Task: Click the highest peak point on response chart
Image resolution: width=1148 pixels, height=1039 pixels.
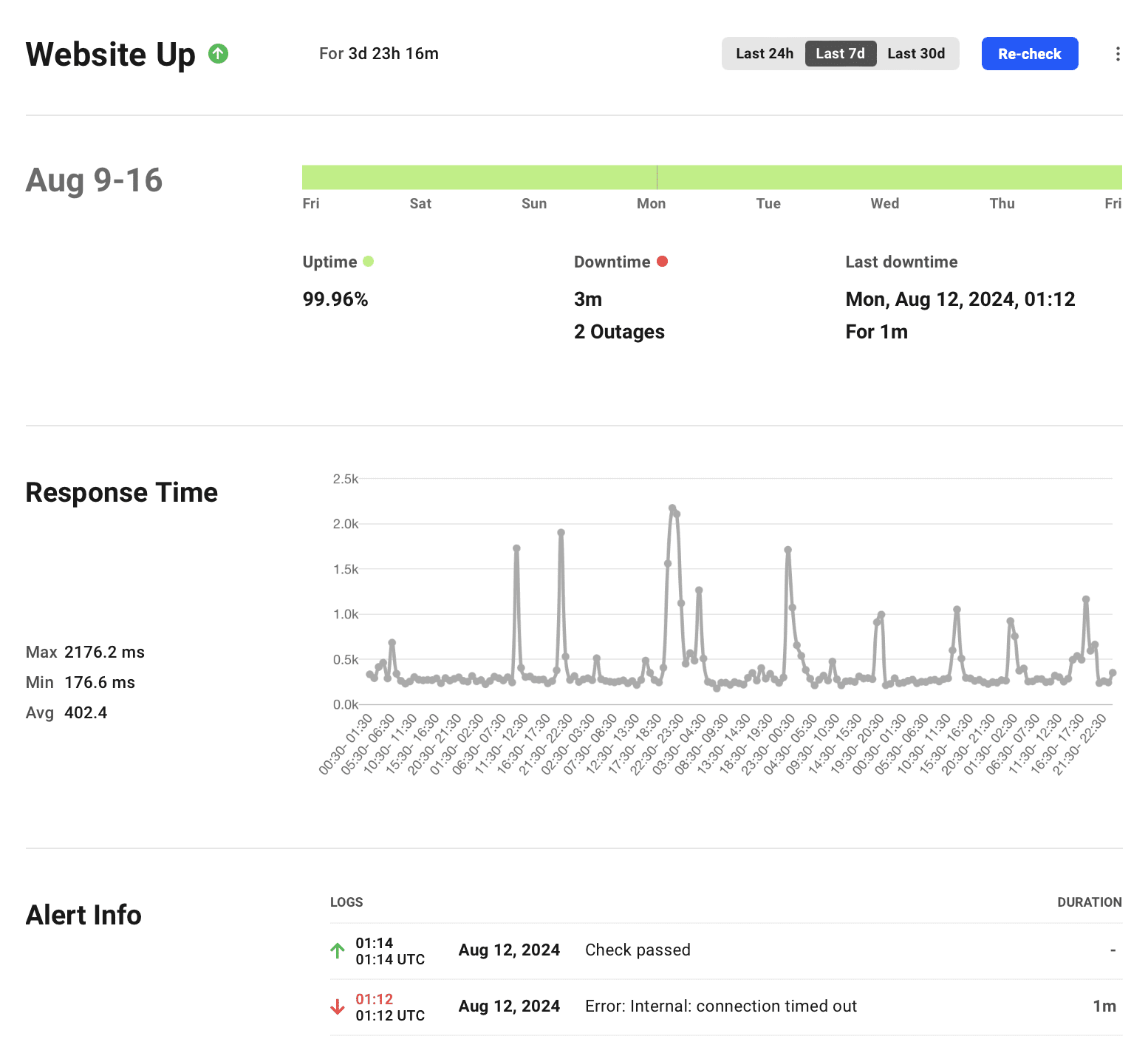Action: 672,508
